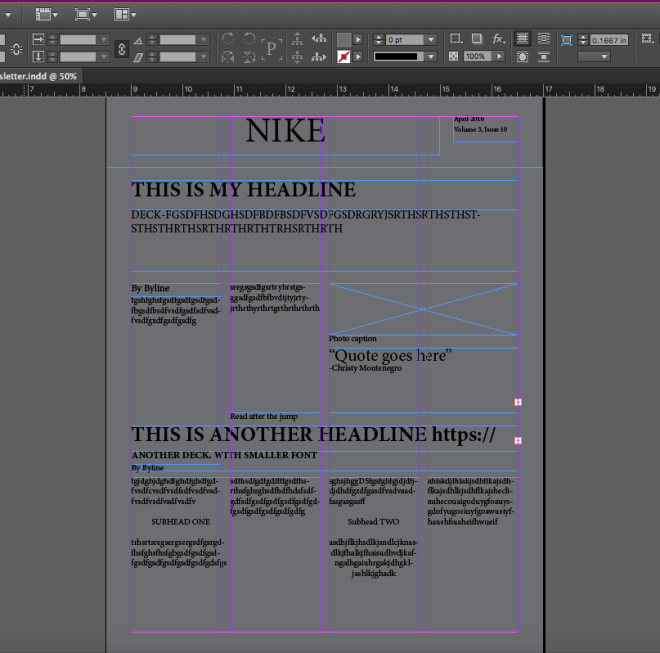Click the Volume 3, Issue 10 text
This screenshot has width=660, height=653.
(480, 129)
